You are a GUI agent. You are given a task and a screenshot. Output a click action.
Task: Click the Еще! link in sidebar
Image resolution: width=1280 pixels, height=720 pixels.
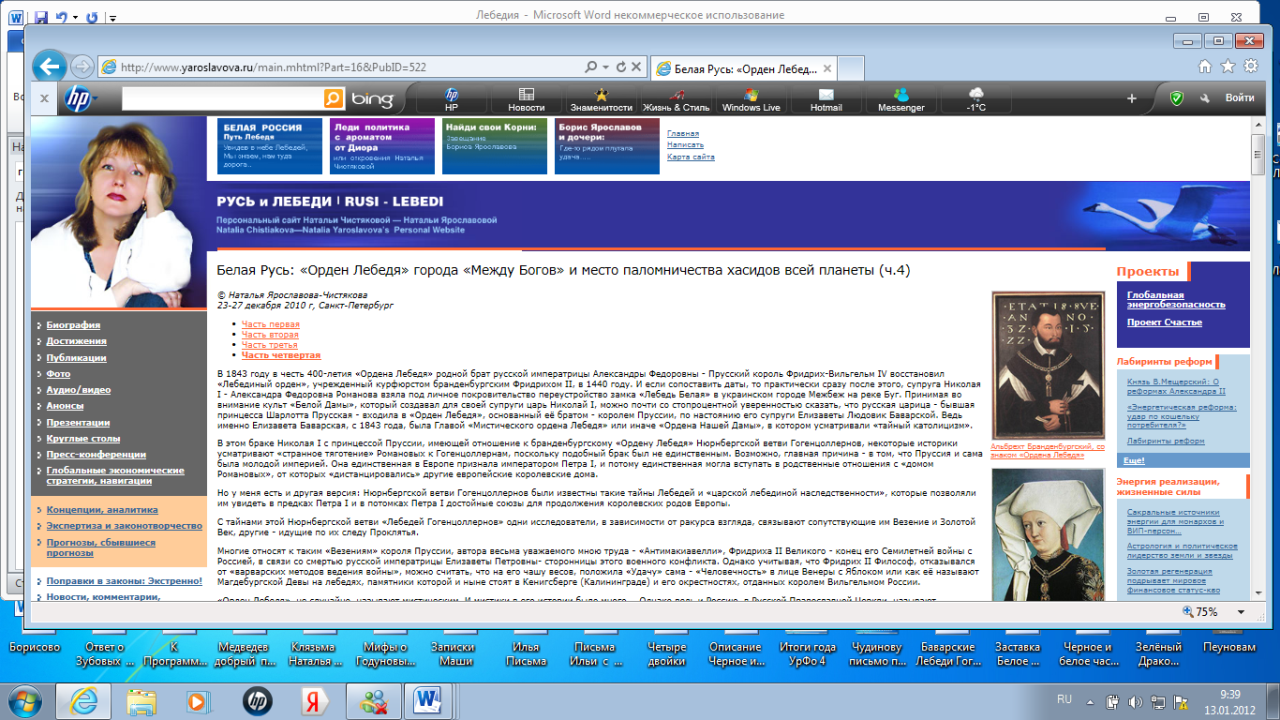(x=1134, y=460)
